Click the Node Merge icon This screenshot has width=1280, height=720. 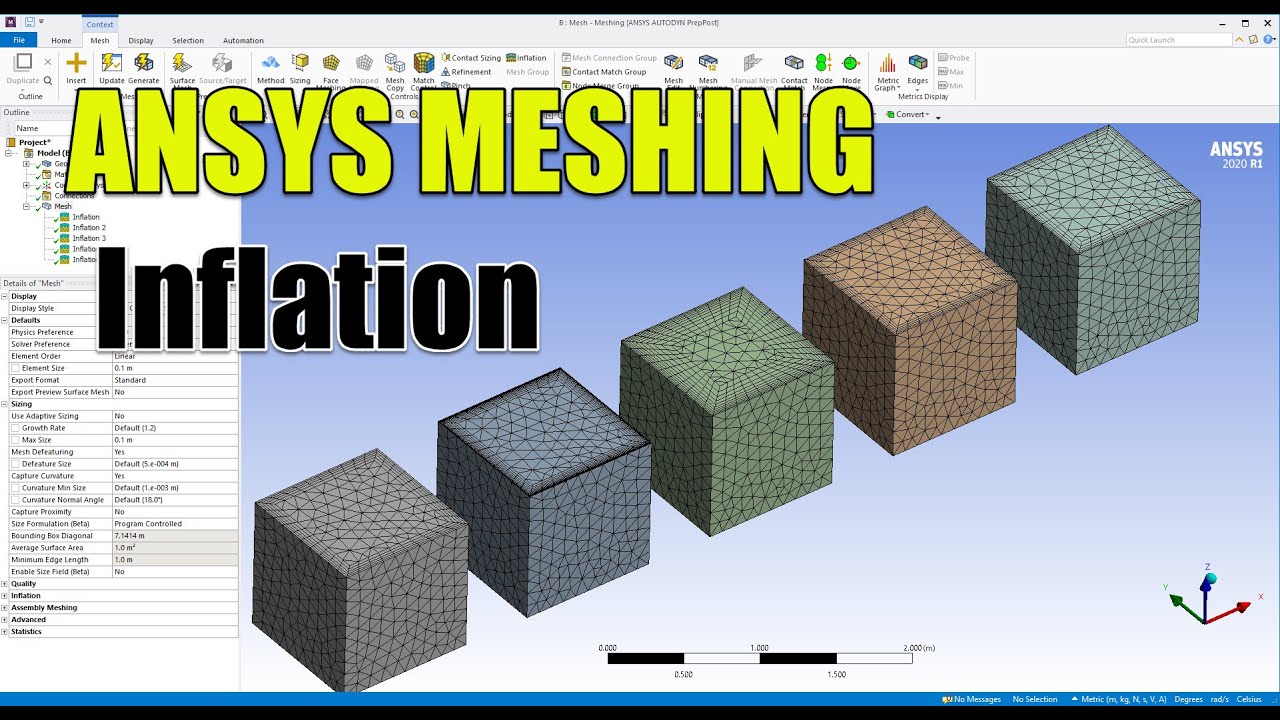[x=823, y=64]
